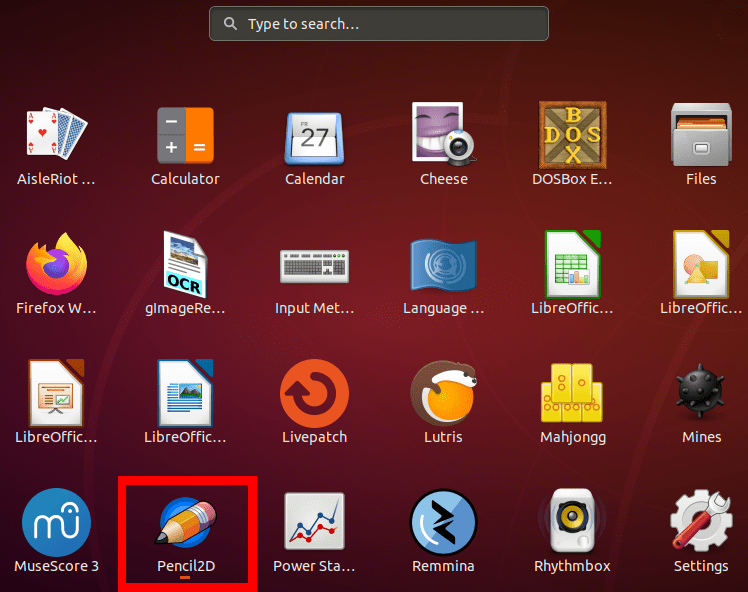Click the Mahjongg label text
Screen dimensions: 748x592
[573, 437]
